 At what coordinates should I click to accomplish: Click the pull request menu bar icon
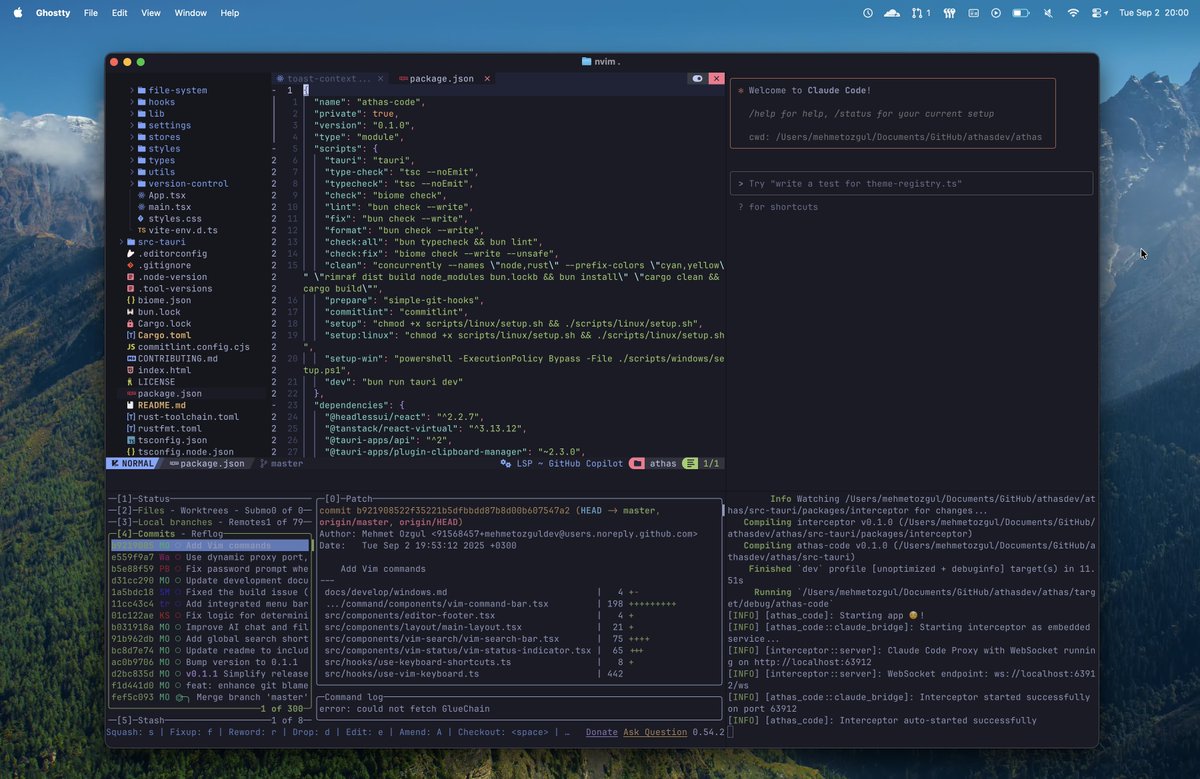(x=921, y=13)
